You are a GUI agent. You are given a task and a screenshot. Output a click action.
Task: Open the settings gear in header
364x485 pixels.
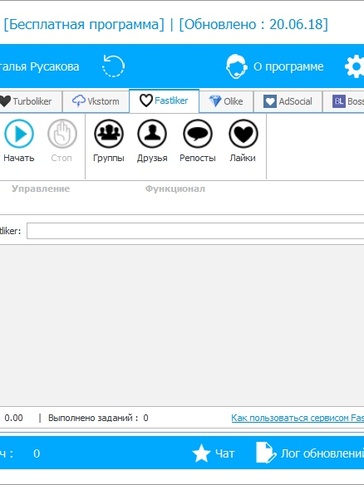click(355, 66)
